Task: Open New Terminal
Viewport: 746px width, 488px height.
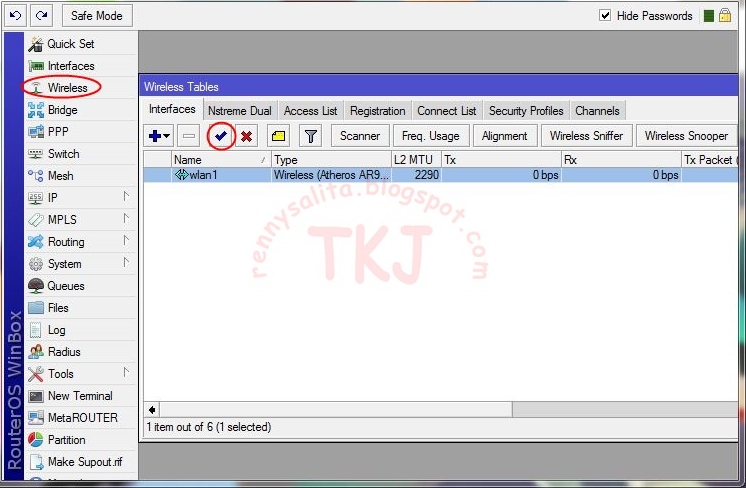Action: (81, 396)
